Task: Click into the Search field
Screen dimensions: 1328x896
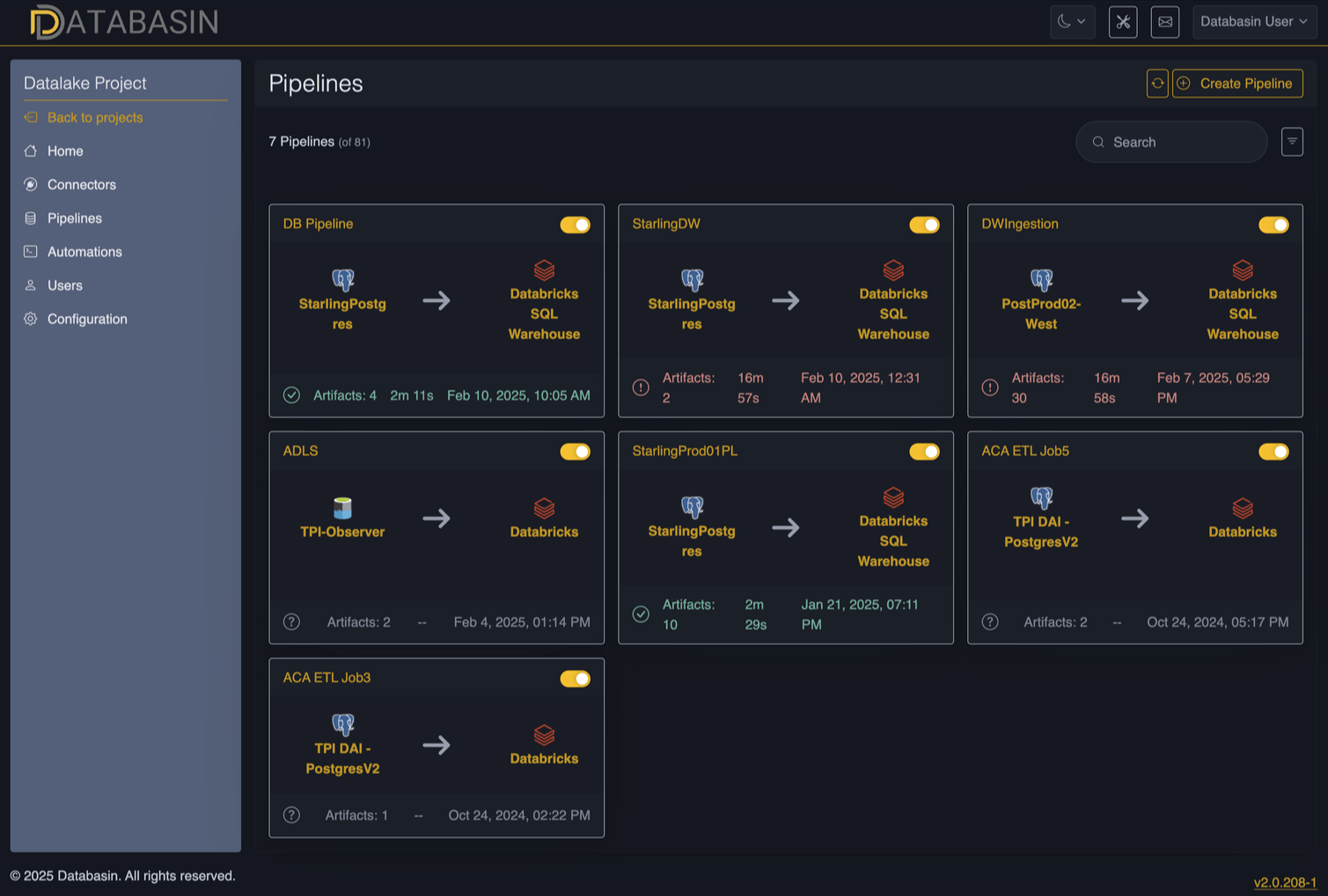Action: point(1171,142)
